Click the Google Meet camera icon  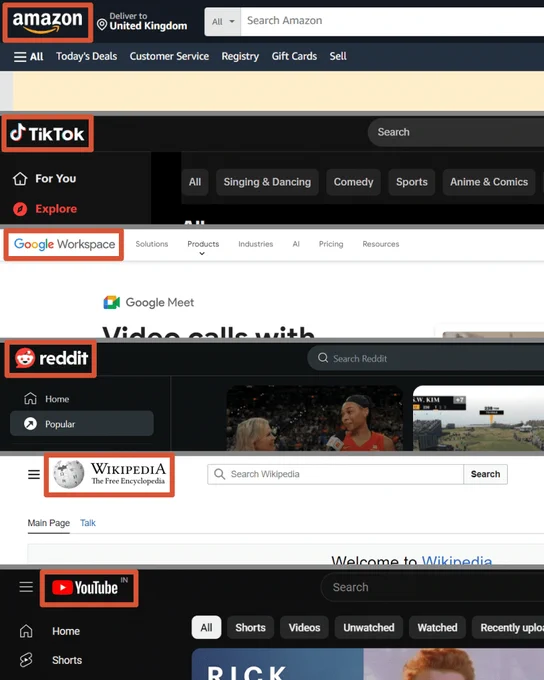(111, 303)
